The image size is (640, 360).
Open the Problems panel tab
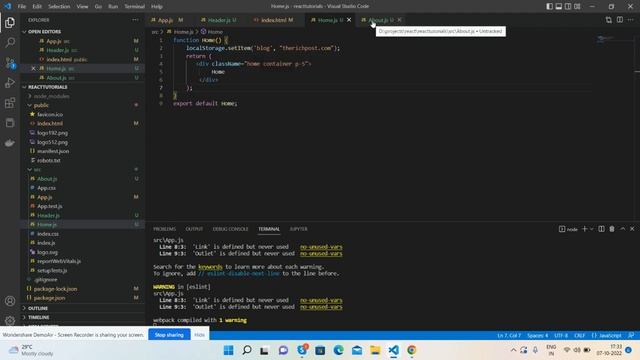(x=164, y=229)
